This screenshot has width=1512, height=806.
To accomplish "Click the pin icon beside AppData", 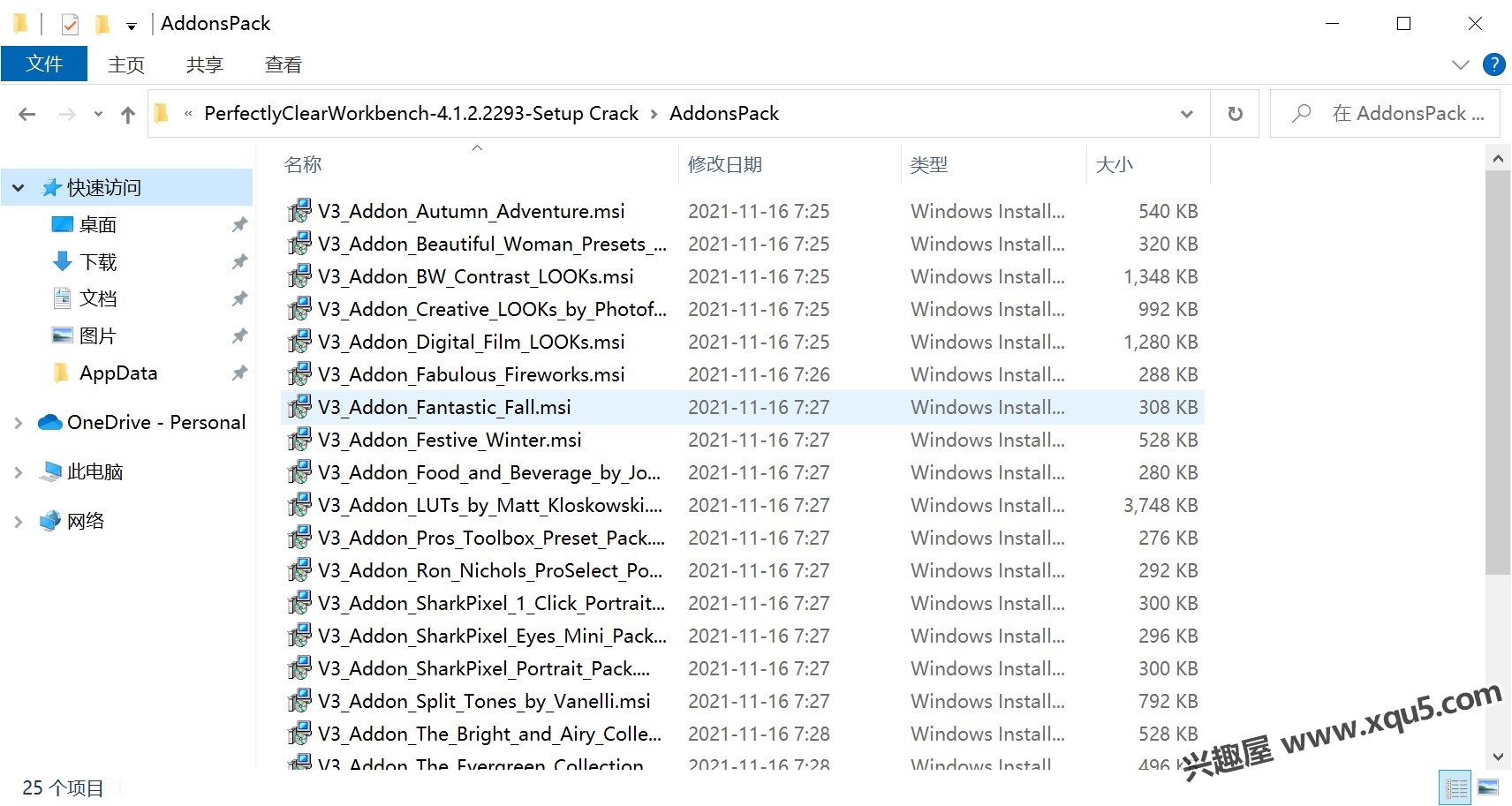I will coord(239,373).
